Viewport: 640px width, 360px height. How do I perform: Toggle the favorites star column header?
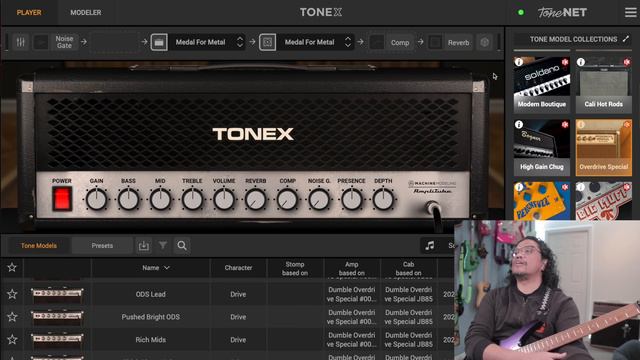pyautogui.click(x=12, y=268)
